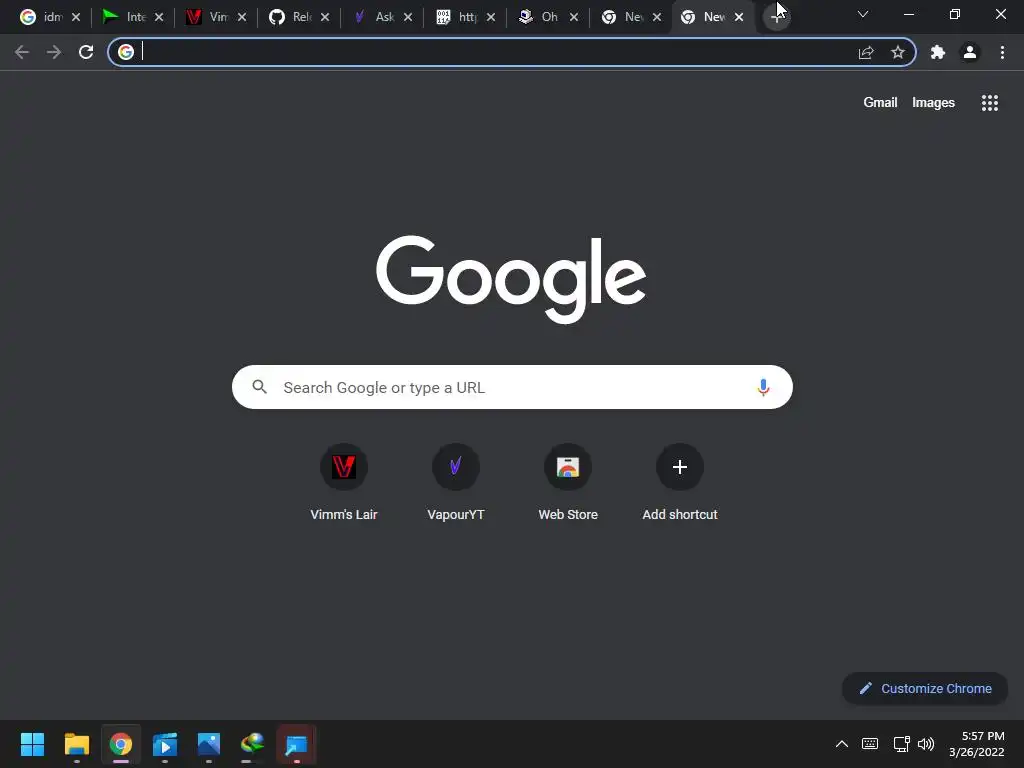Open Internet Download Manager taskbar icon
This screenshot has height=768, width=1024.
tap(253, 743)
